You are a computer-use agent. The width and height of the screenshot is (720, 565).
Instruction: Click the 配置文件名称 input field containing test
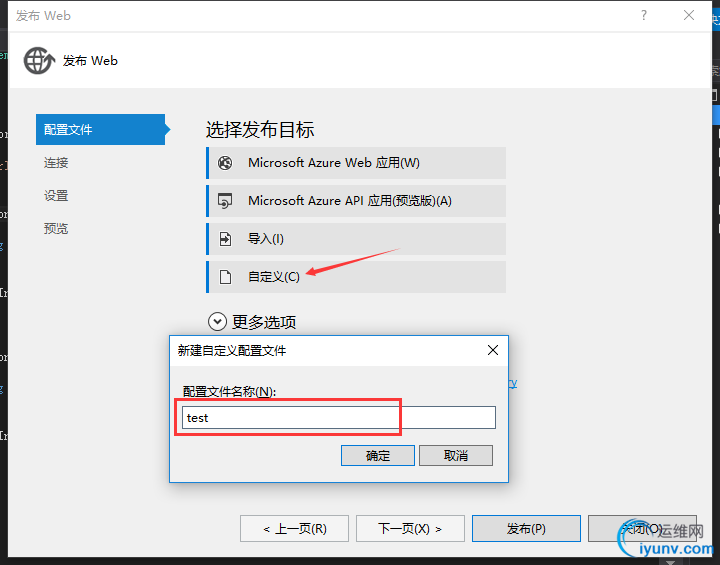click(x=339, y=418)
